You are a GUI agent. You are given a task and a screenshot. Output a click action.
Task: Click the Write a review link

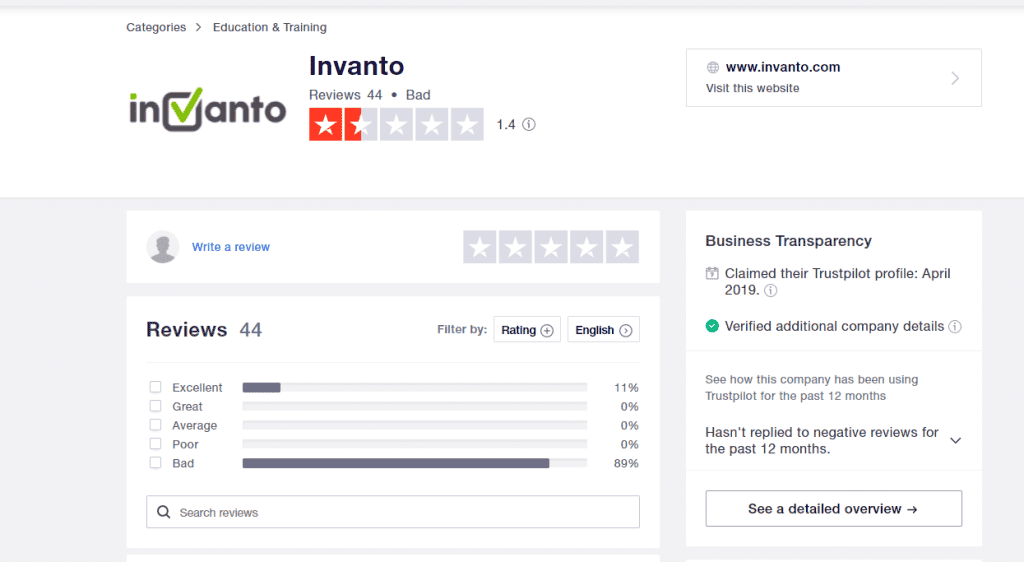click(231, 247)
